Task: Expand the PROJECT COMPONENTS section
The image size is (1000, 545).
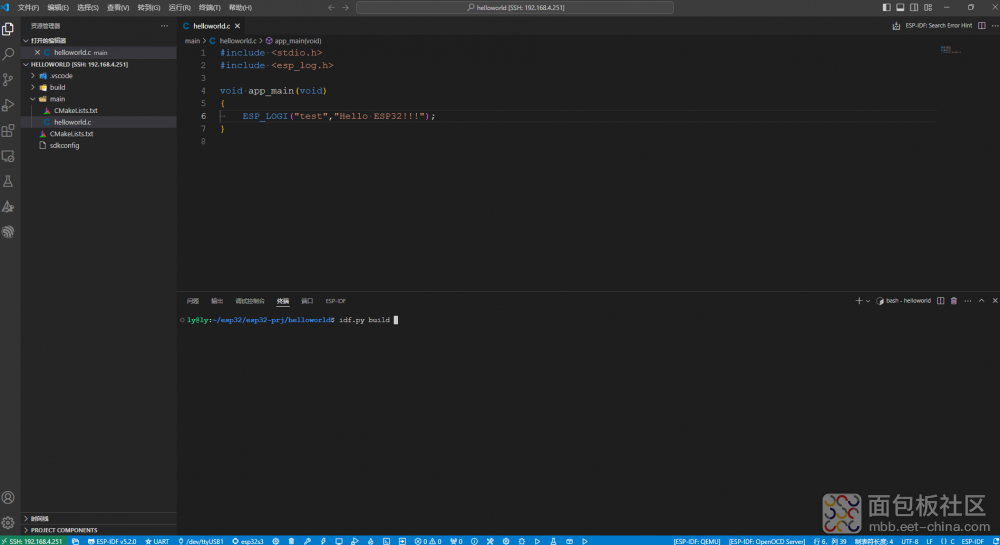Action: [64, 530]
